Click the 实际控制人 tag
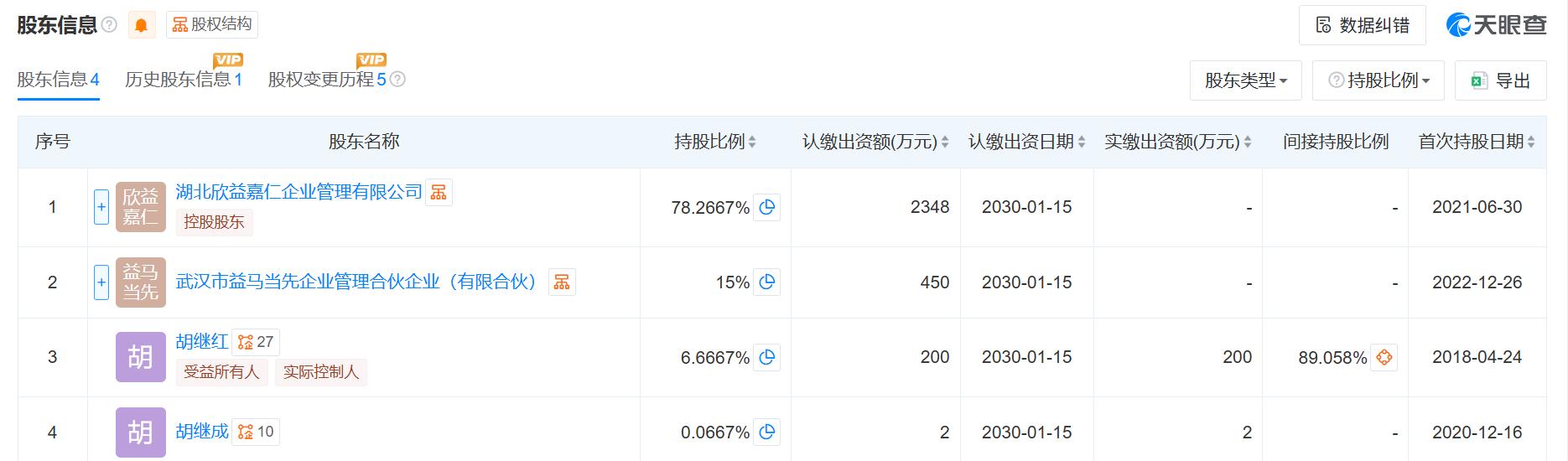 click(321, 372)
